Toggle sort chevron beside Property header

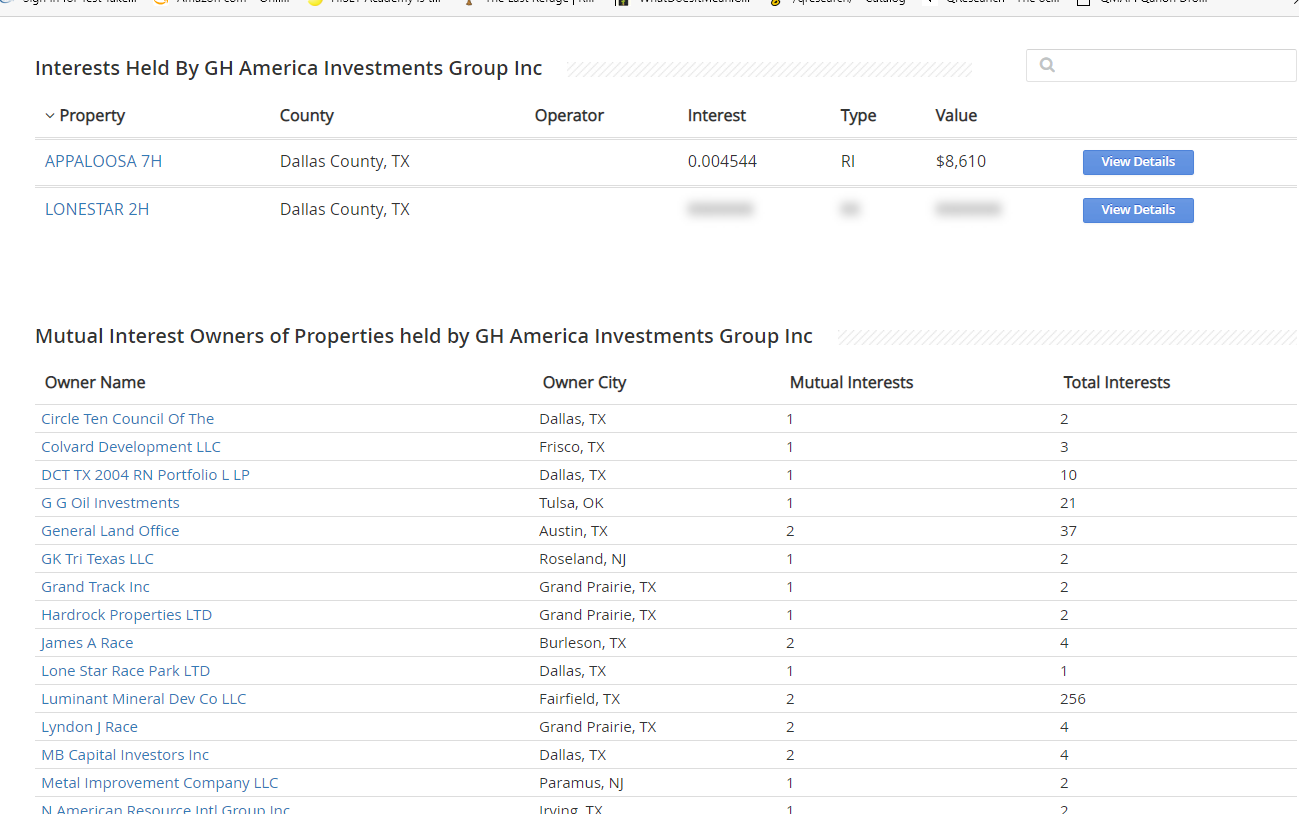50,116
